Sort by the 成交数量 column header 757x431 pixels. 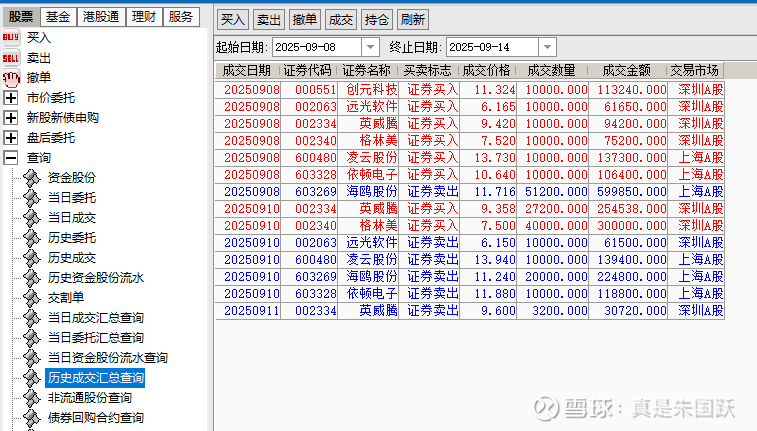[551, 71]
